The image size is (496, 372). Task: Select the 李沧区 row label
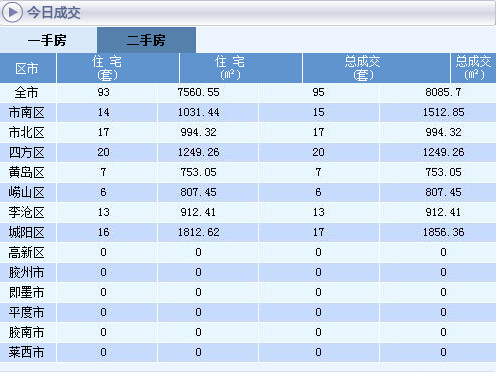(26, 212)
